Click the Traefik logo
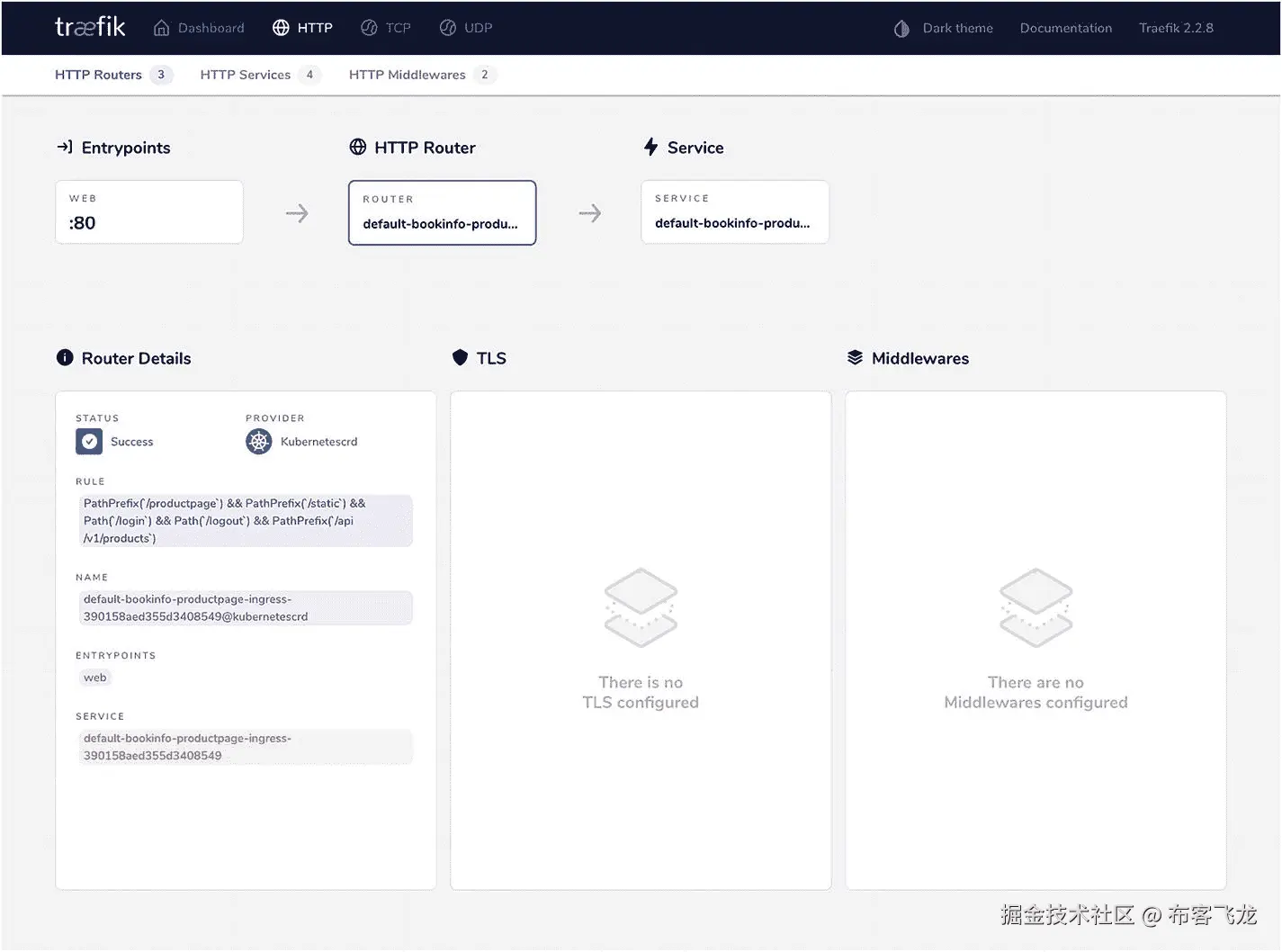Viewport: 1282px width, 952px height. tap(90, 27)
